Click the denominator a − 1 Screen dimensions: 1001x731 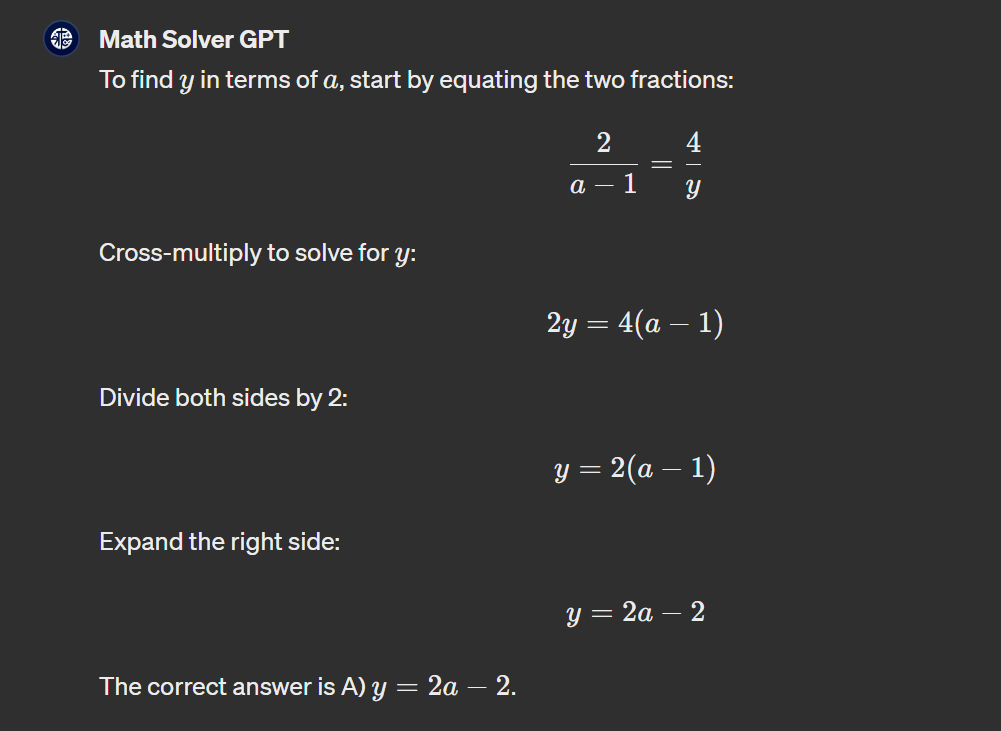[603, 185]
